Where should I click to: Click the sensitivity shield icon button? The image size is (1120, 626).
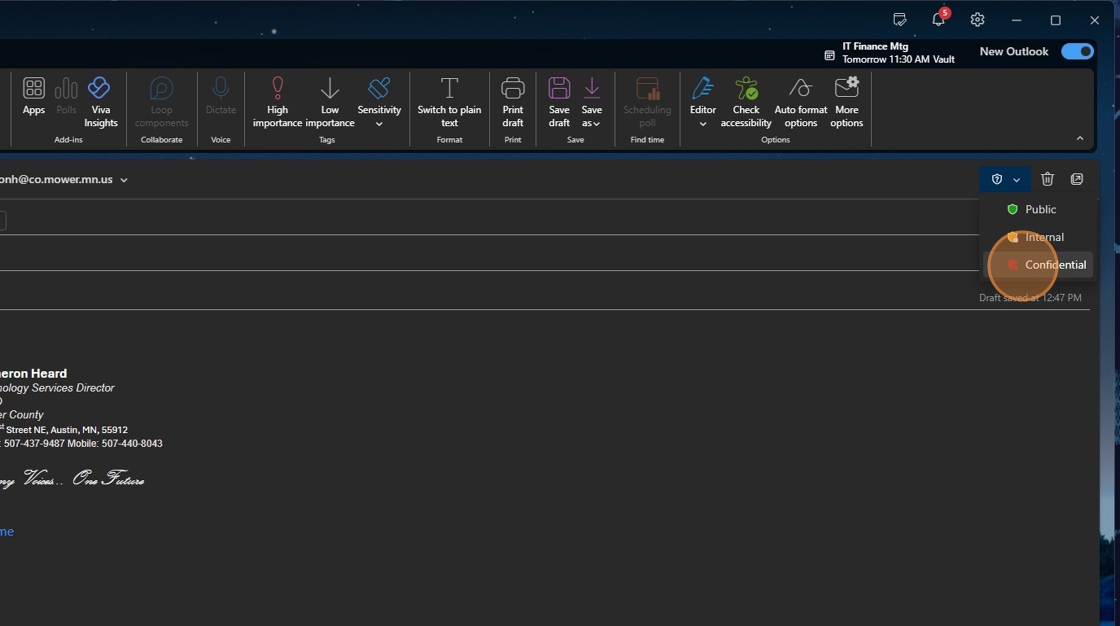[x=996, y=179]
